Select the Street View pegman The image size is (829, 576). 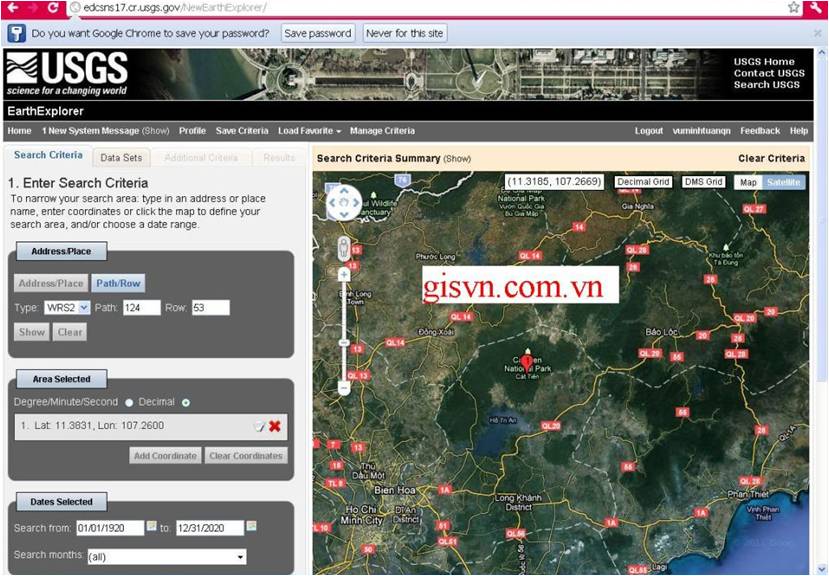pos(344,248)
